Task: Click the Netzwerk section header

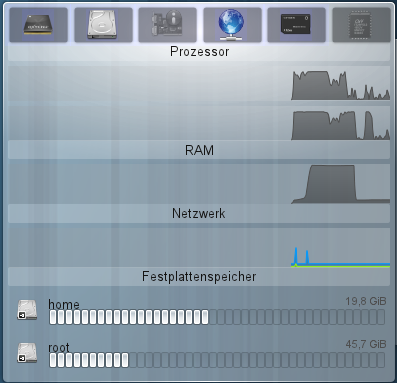Action: (199, 213)
